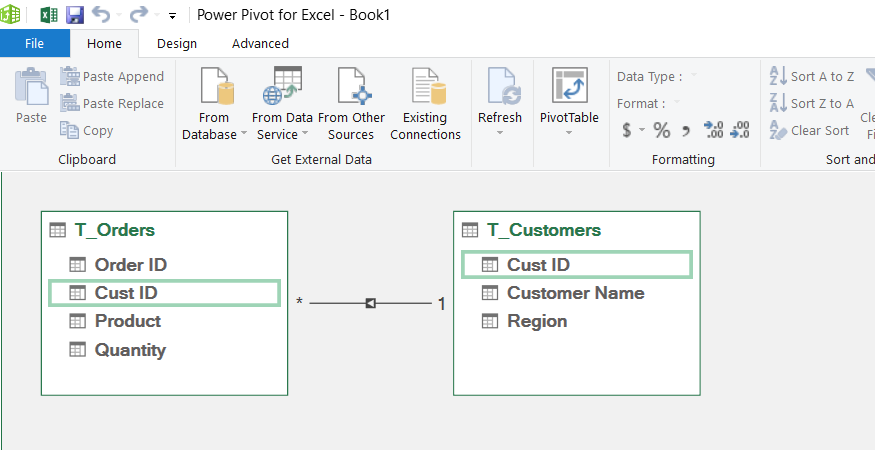This screenshot has height=450, width=875.
Task: Save the workbook using the floppy icon
Action: coord(75,15)
